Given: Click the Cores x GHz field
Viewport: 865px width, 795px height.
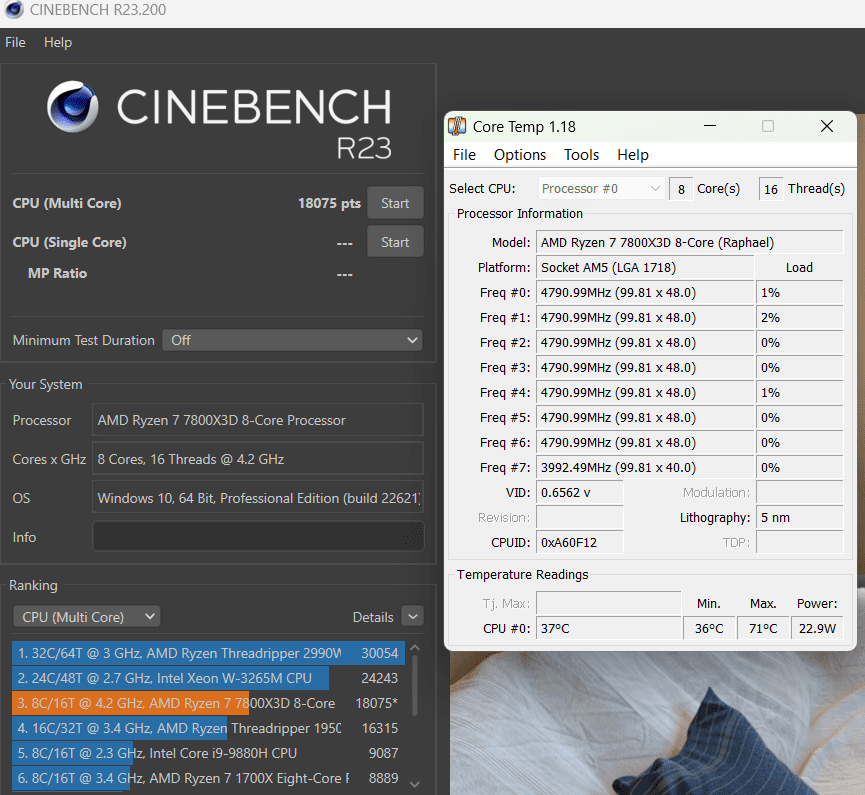Looking at the screenshot, I should coord(258,459).
